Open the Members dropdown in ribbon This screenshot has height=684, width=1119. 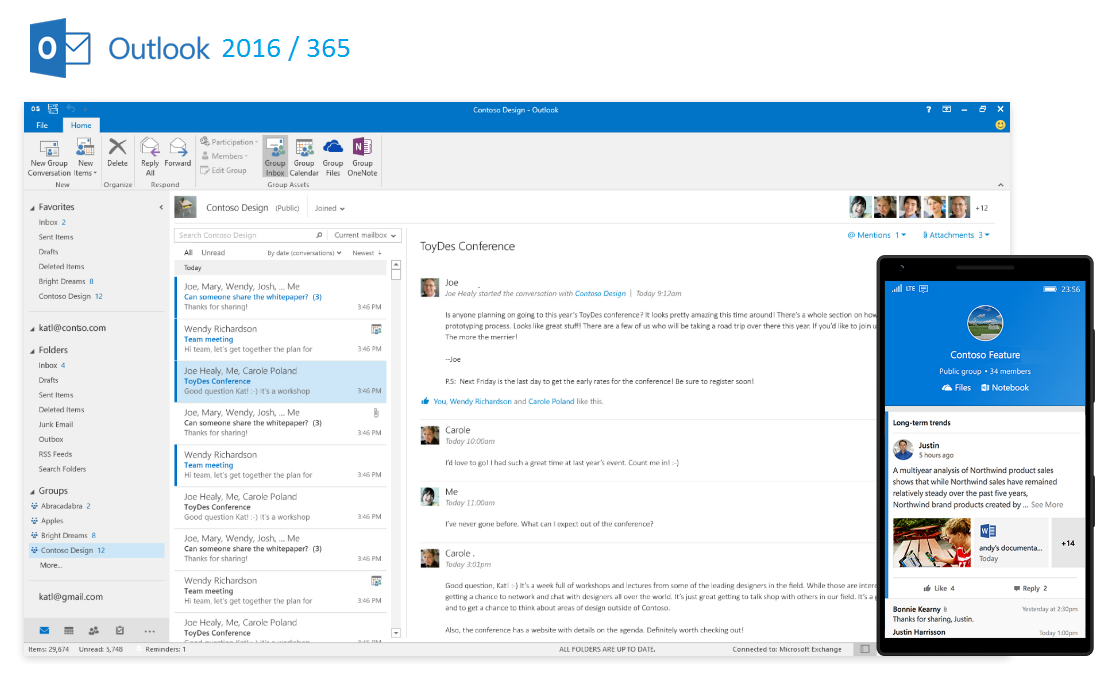pos(224,156)
